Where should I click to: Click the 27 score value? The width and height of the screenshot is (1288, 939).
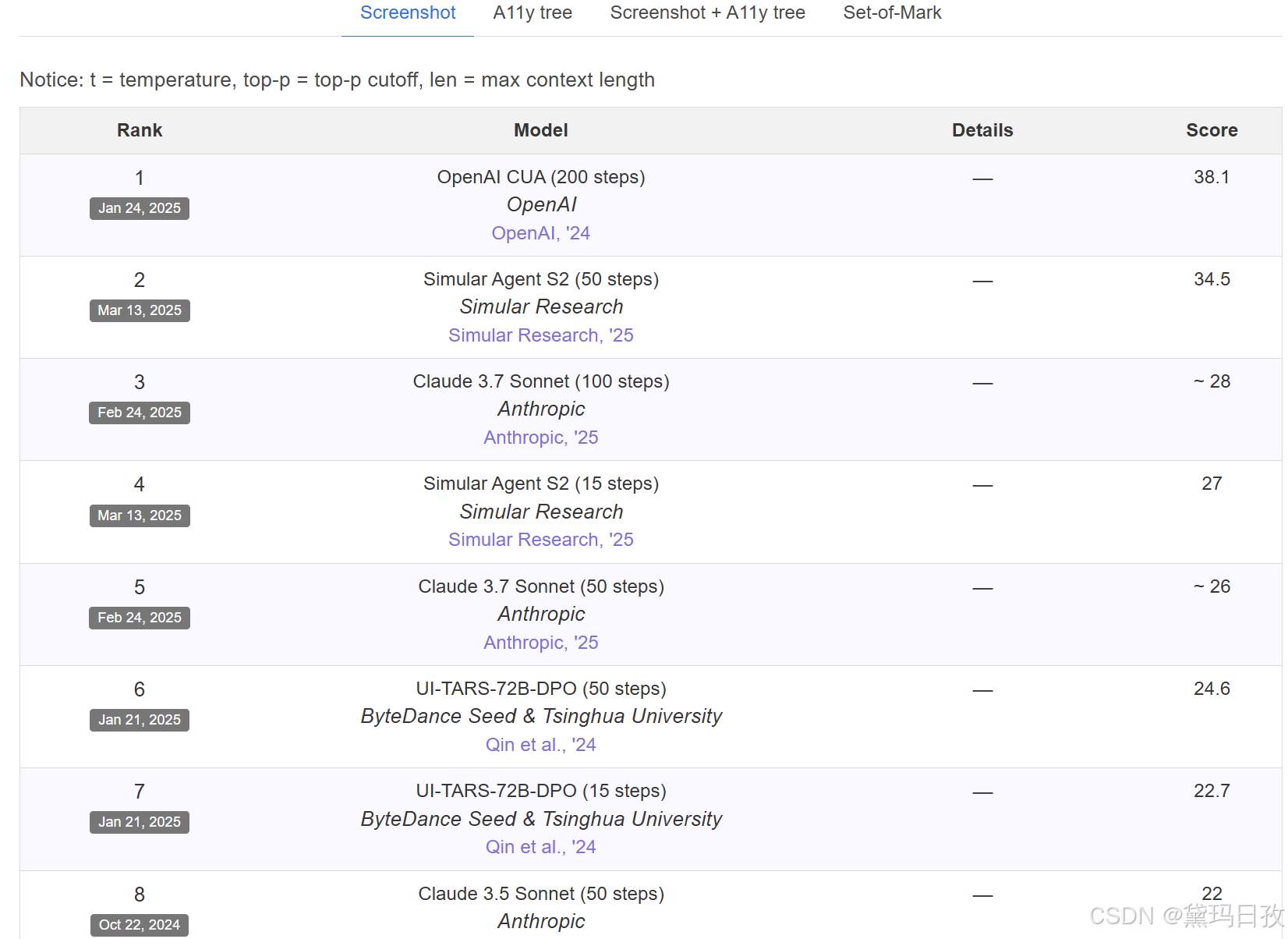(x=1212, y=484)
